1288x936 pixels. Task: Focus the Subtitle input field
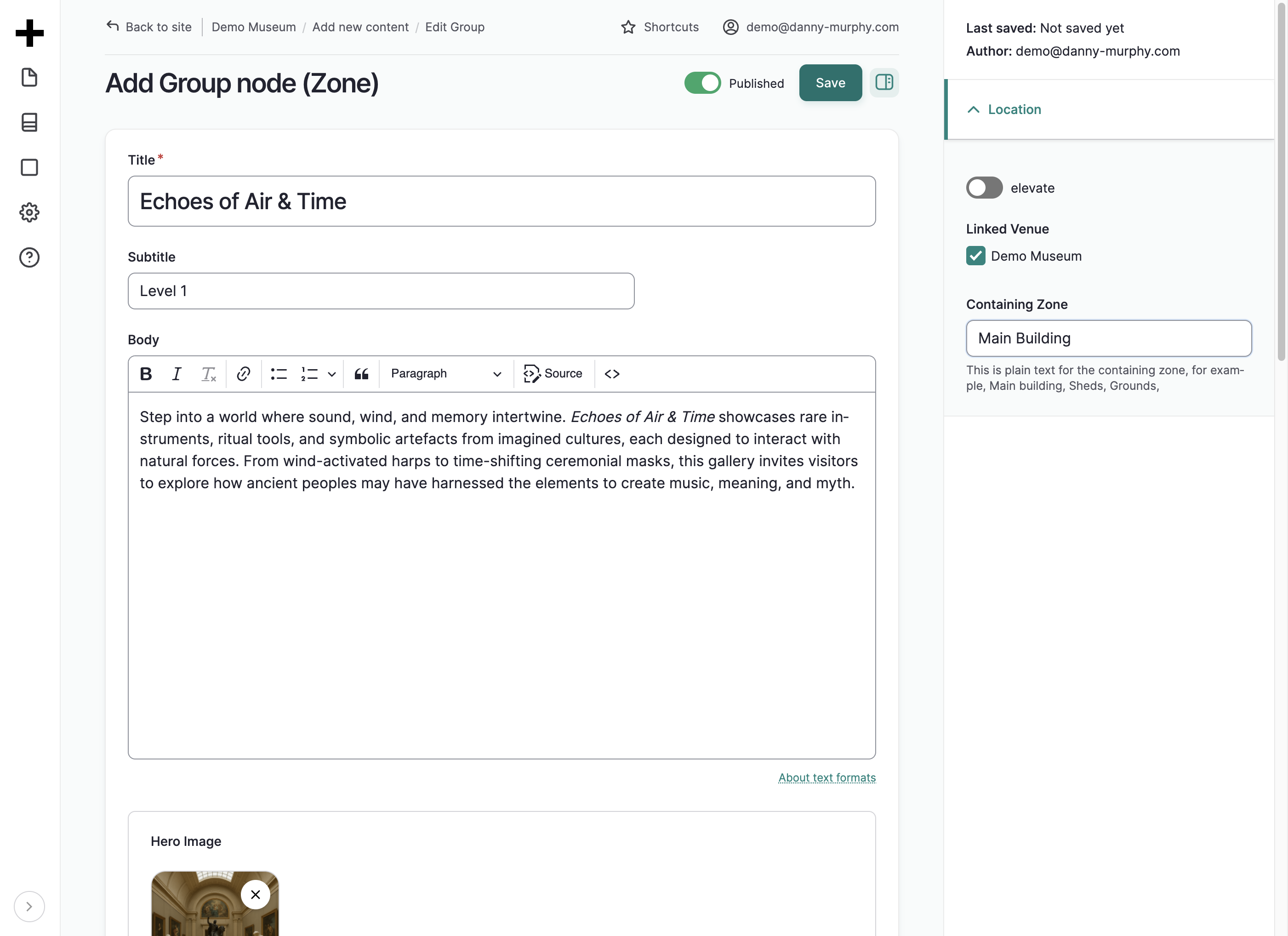coord(381,291)
